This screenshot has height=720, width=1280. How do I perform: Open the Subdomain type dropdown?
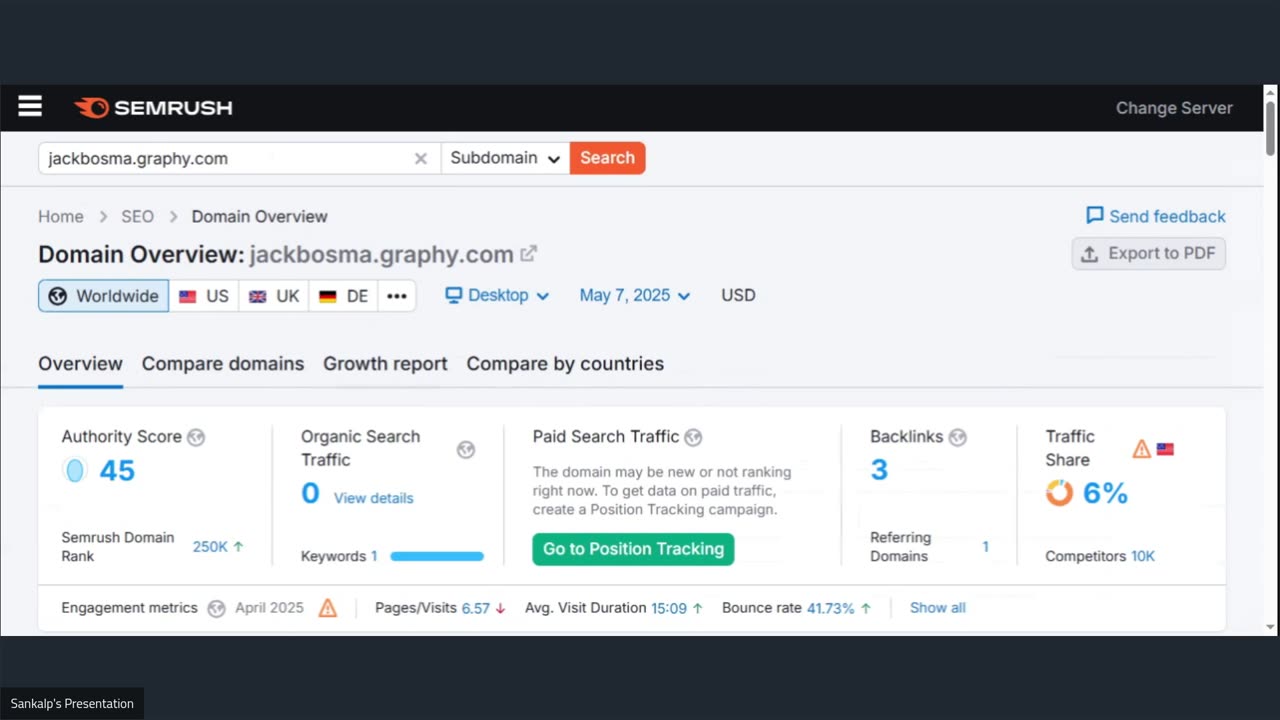pyautogui.click(x=505, y=158)
